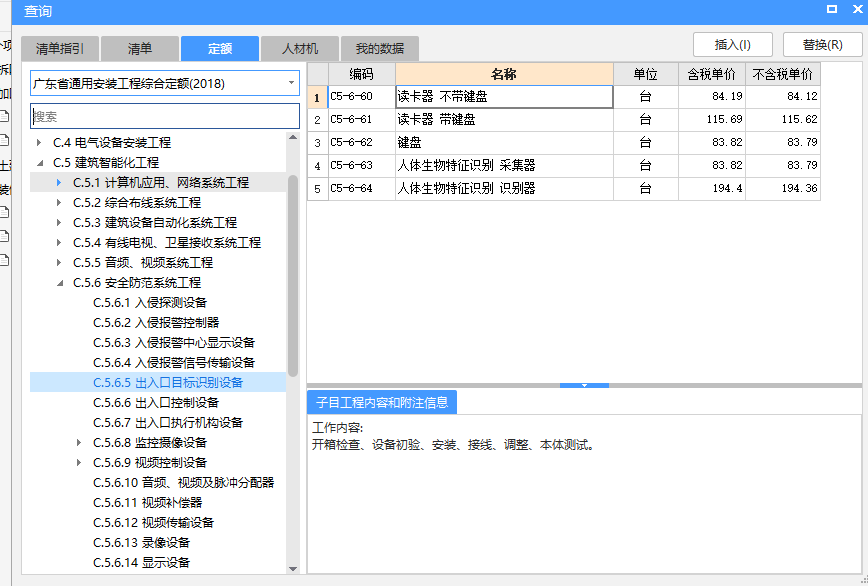The height and width of the screenshot is (586, 868).
Task: Expand C.5.5 音频、视频系统工程 node
Action: pyautogui.click(x=59, y=262)
